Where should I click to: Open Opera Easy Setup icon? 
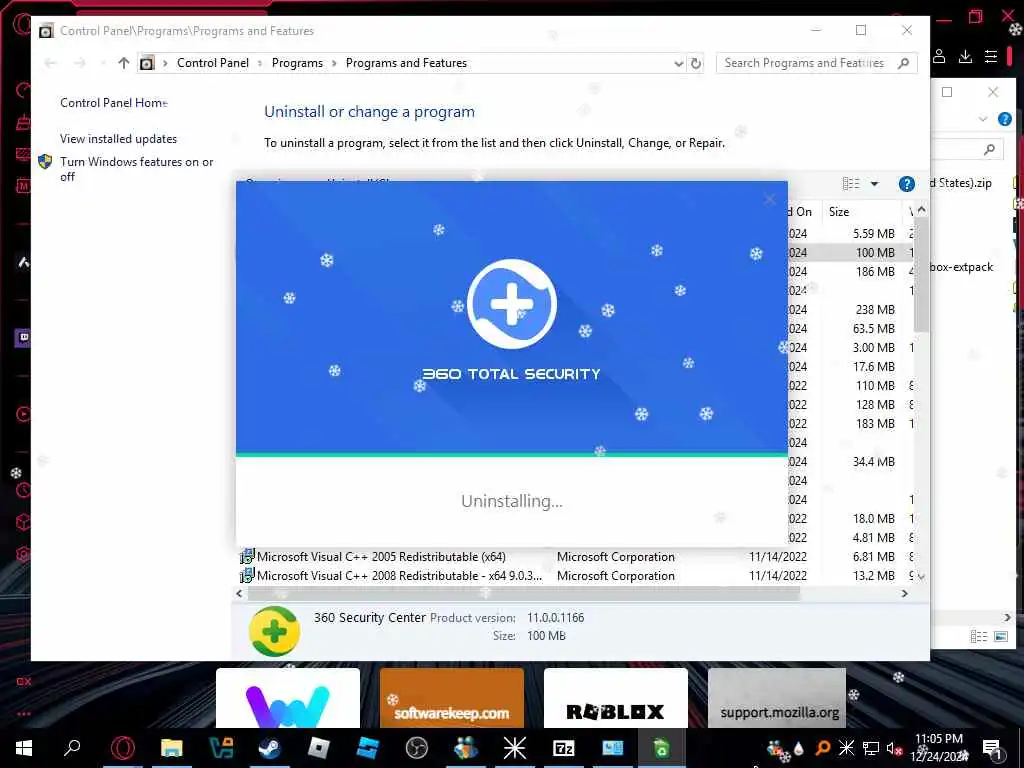[991, 56]
